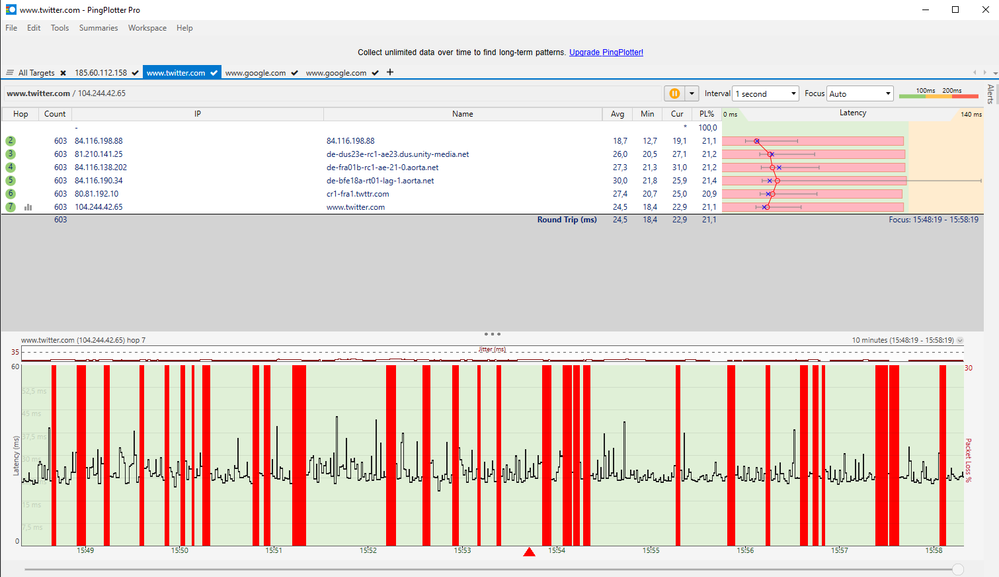Click the checkmark on the 185.60.112.158 tab
The width and height of the screenshot is (999, 577).
pyautogui.click(x=135, y=73)
